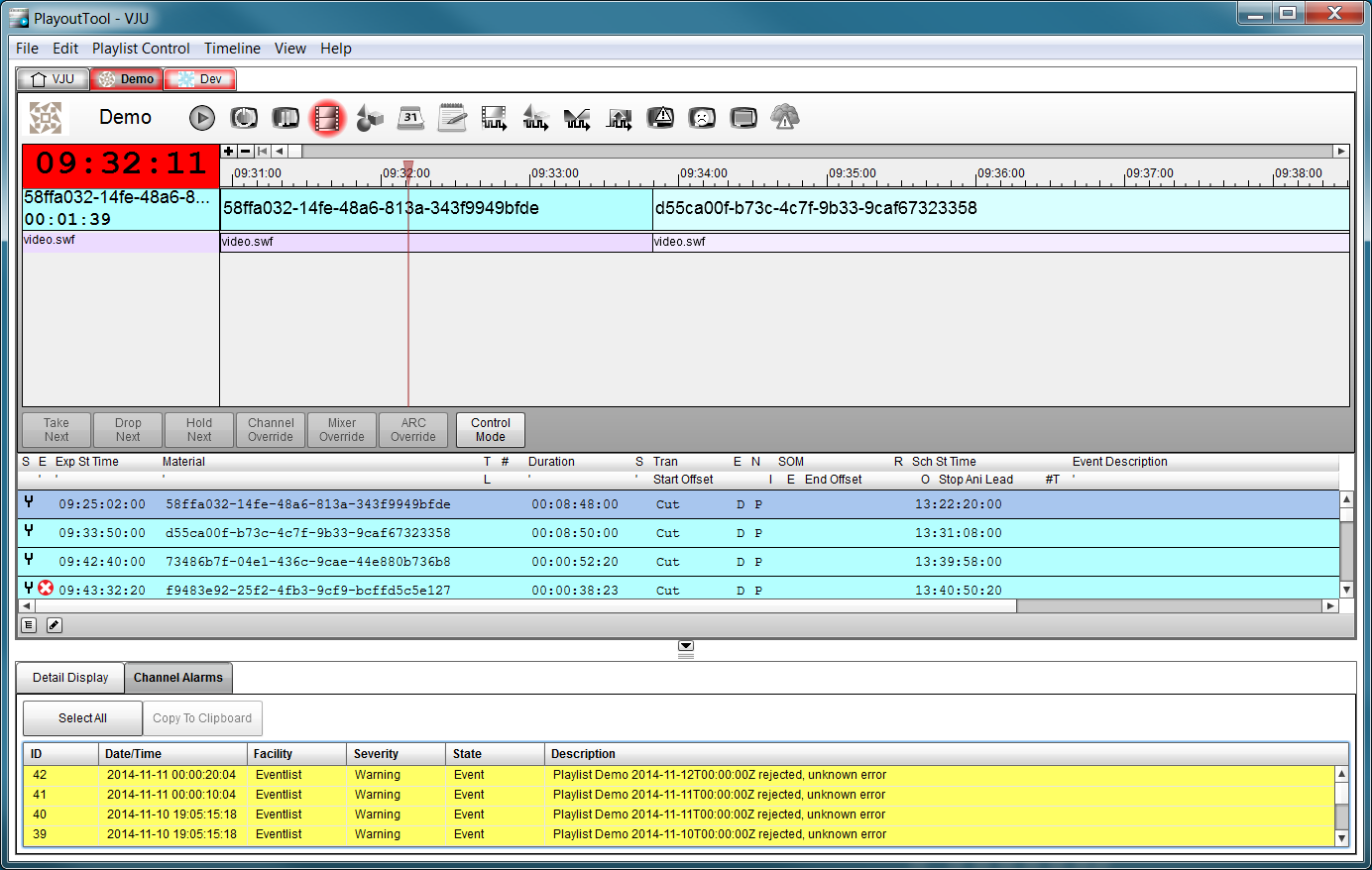
Task: Click the 3D shapes icon in toolbar
Action: [x=369, y=118]
